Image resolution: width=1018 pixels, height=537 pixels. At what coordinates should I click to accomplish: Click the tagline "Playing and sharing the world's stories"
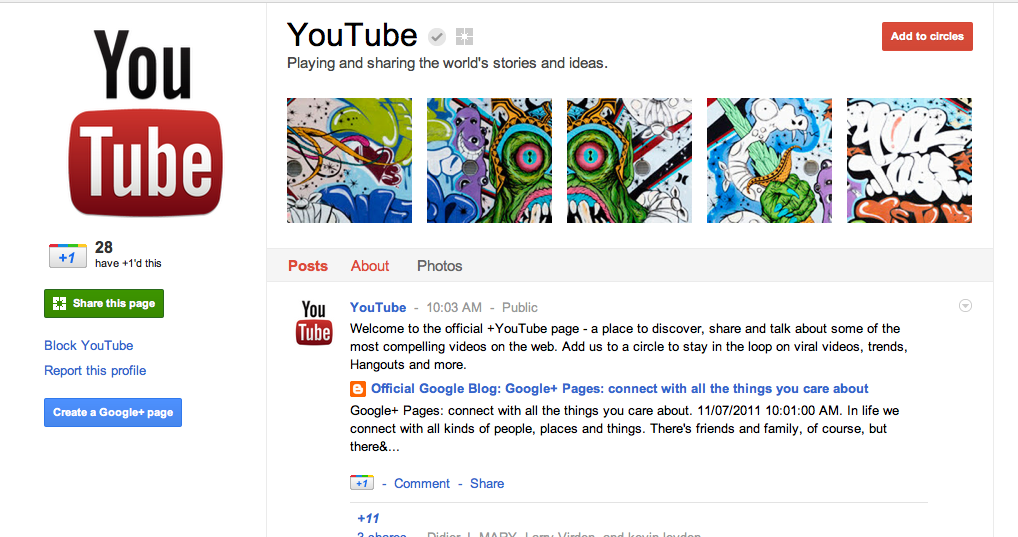[x=447, y=63]
